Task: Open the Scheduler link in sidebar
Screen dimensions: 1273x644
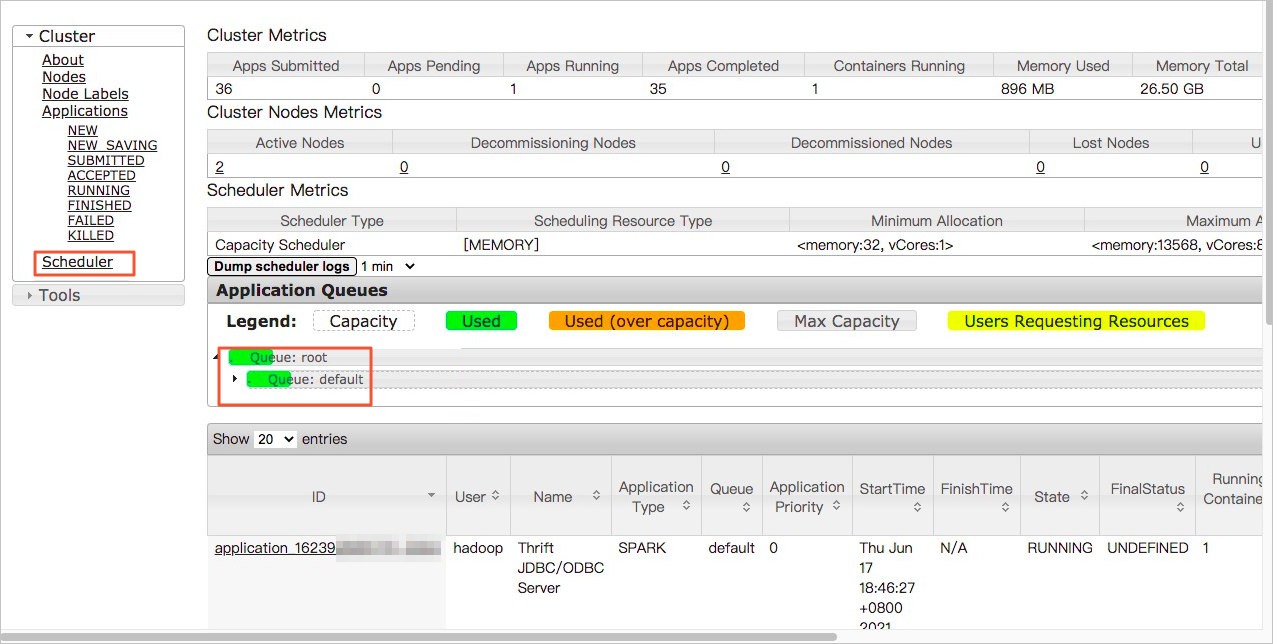Action: tap(77, 262)
